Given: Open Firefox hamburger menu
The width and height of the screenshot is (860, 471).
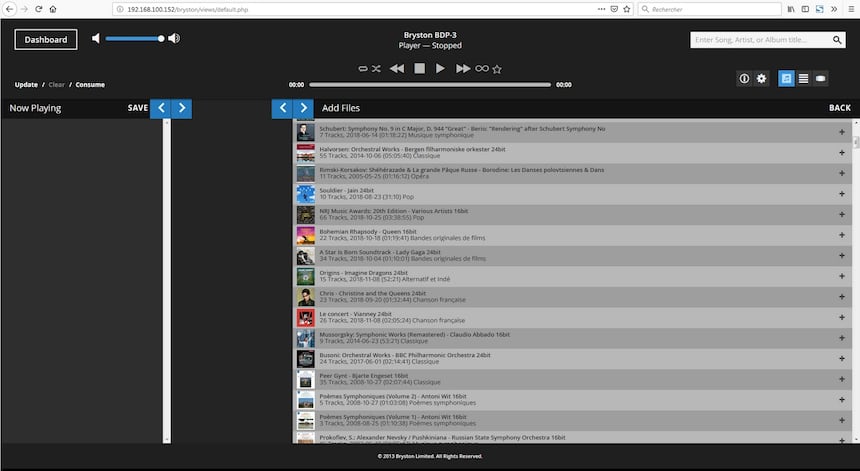Looking at the screenshot, I should pos(851,9).
